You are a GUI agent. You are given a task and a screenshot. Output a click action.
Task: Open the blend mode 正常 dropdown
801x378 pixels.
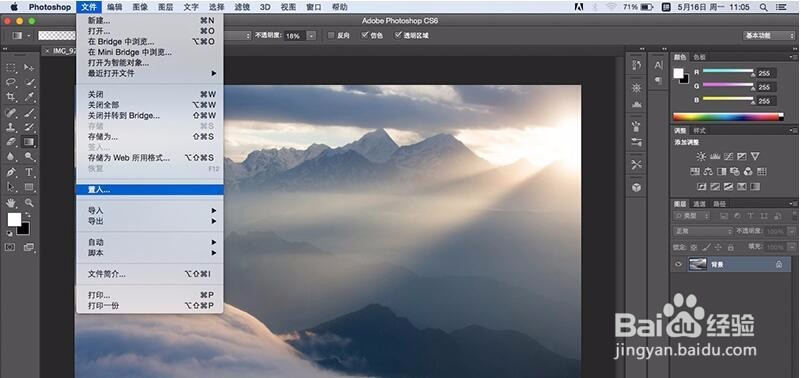(x=702, y=231)
